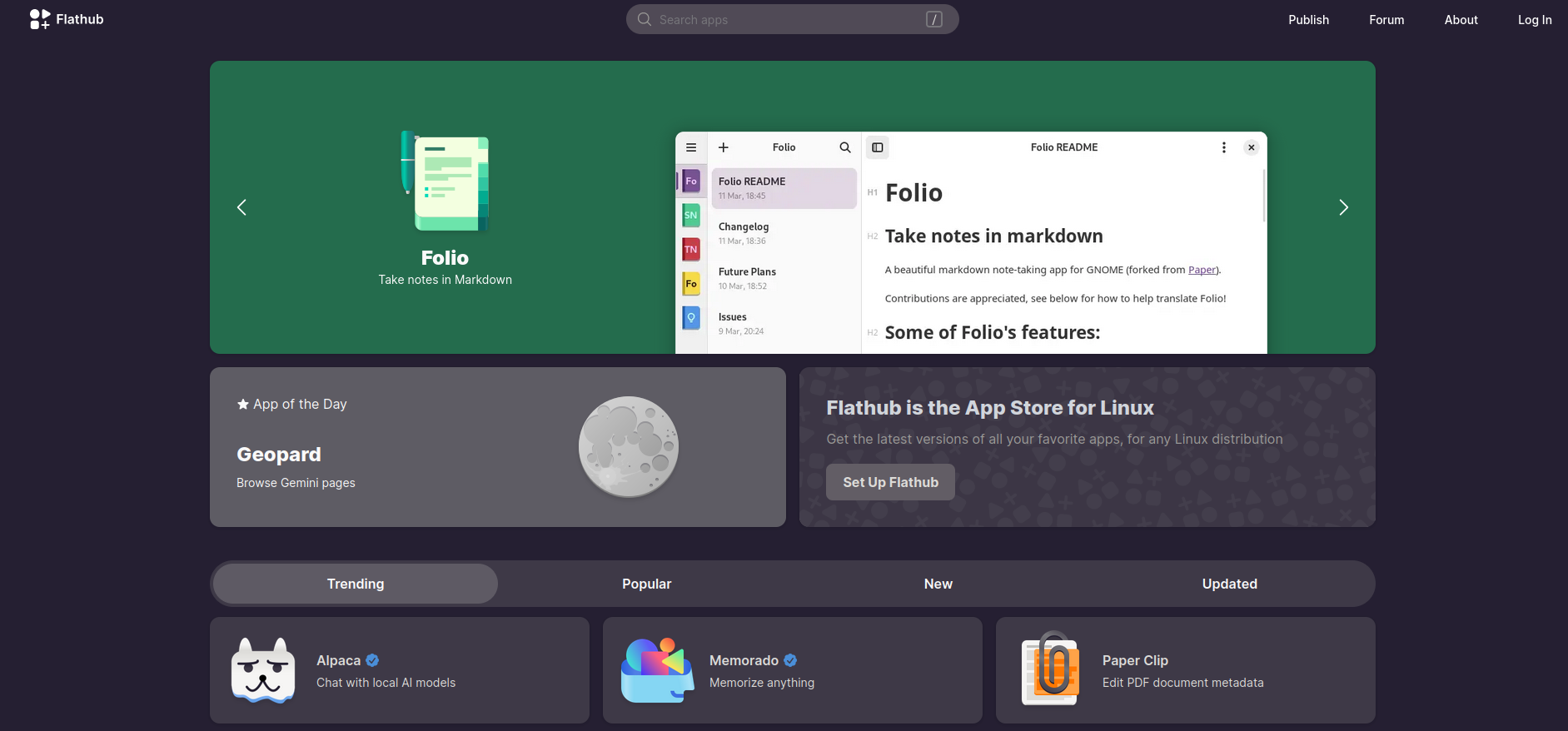The image size is (1568, 731).
Task: Click the Paper Clip app icon
Action: click(x=1050, y=670)
